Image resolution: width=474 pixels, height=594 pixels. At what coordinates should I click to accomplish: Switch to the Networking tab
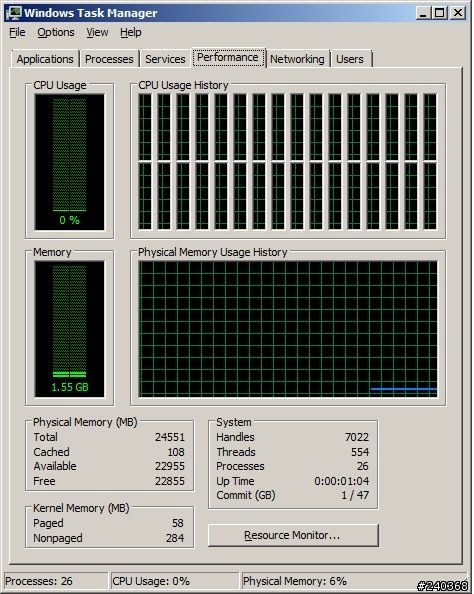click(297, 59)
